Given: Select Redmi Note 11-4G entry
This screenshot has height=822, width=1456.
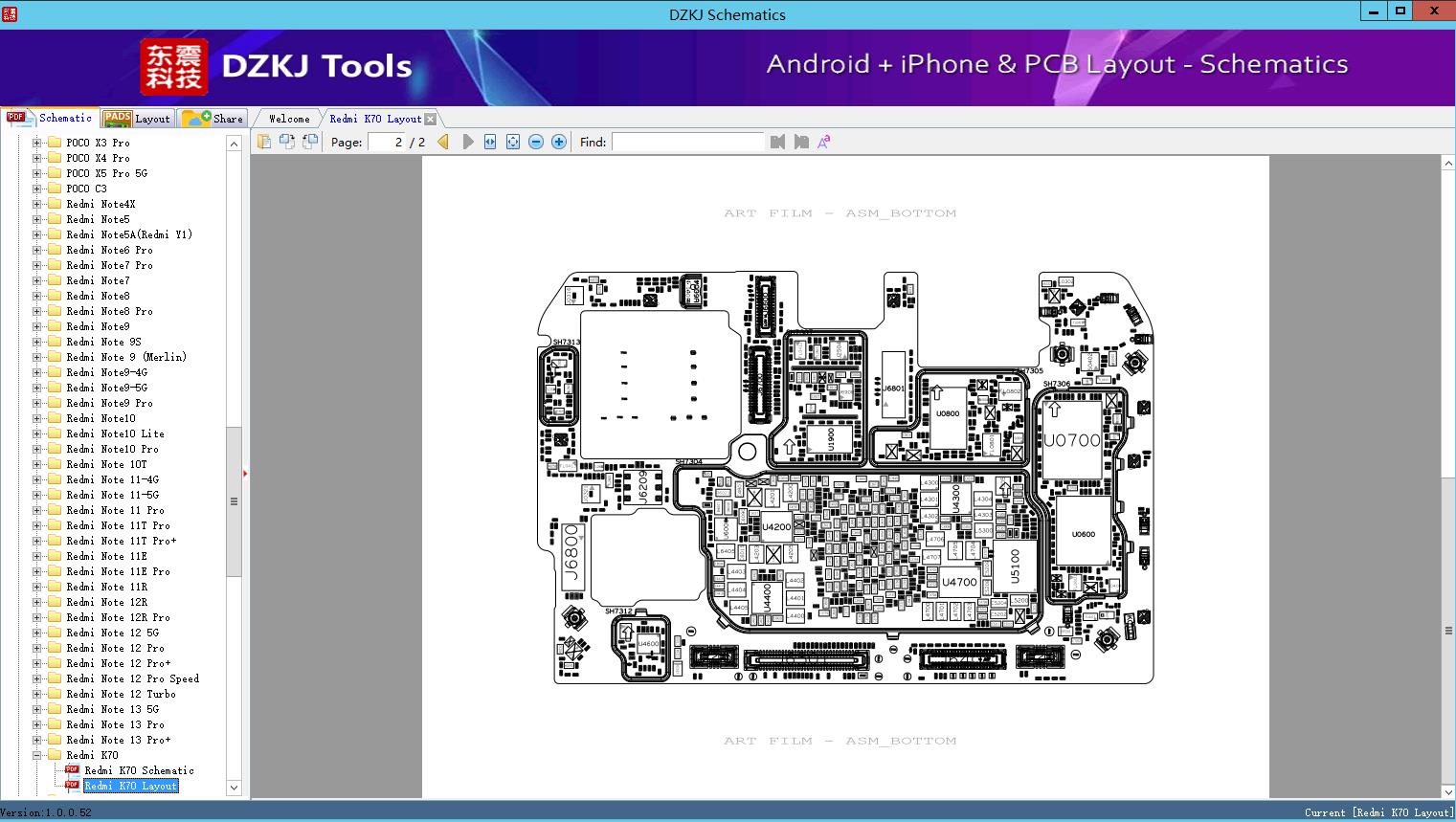Looking at the screenshot, I should 112,479.
